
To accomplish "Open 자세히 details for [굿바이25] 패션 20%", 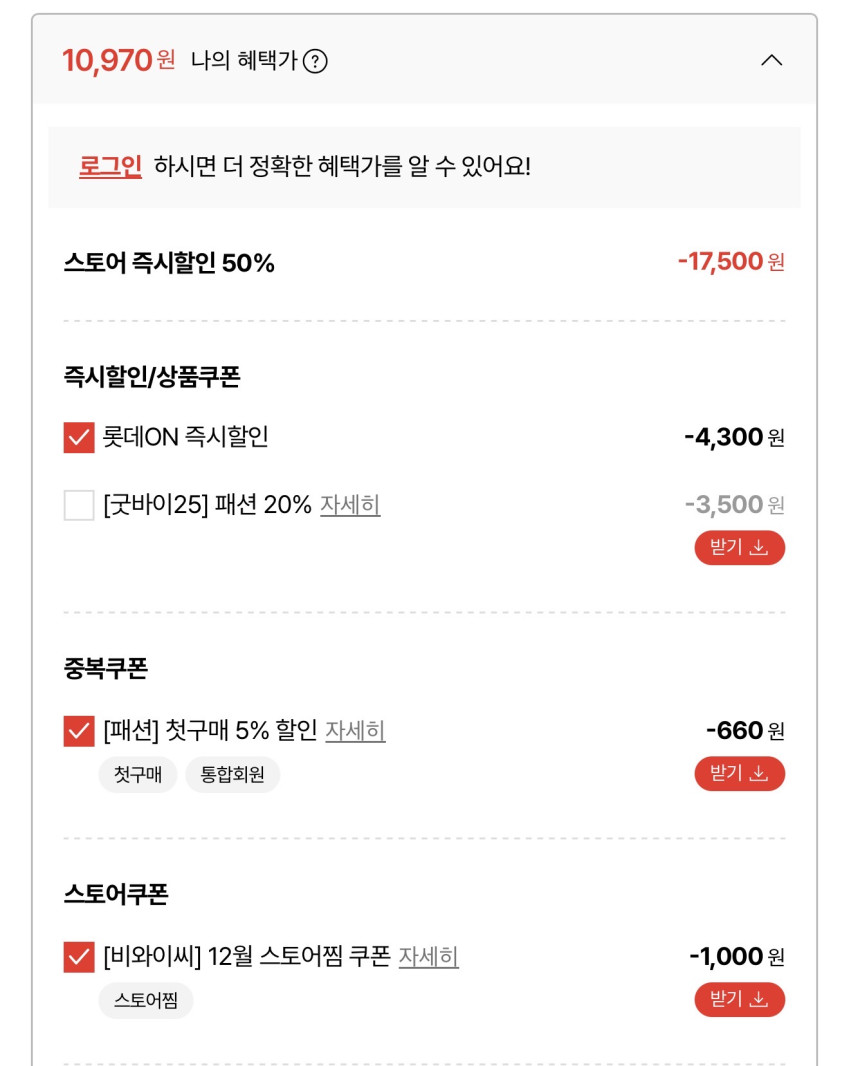I will [x=350, y=505].
